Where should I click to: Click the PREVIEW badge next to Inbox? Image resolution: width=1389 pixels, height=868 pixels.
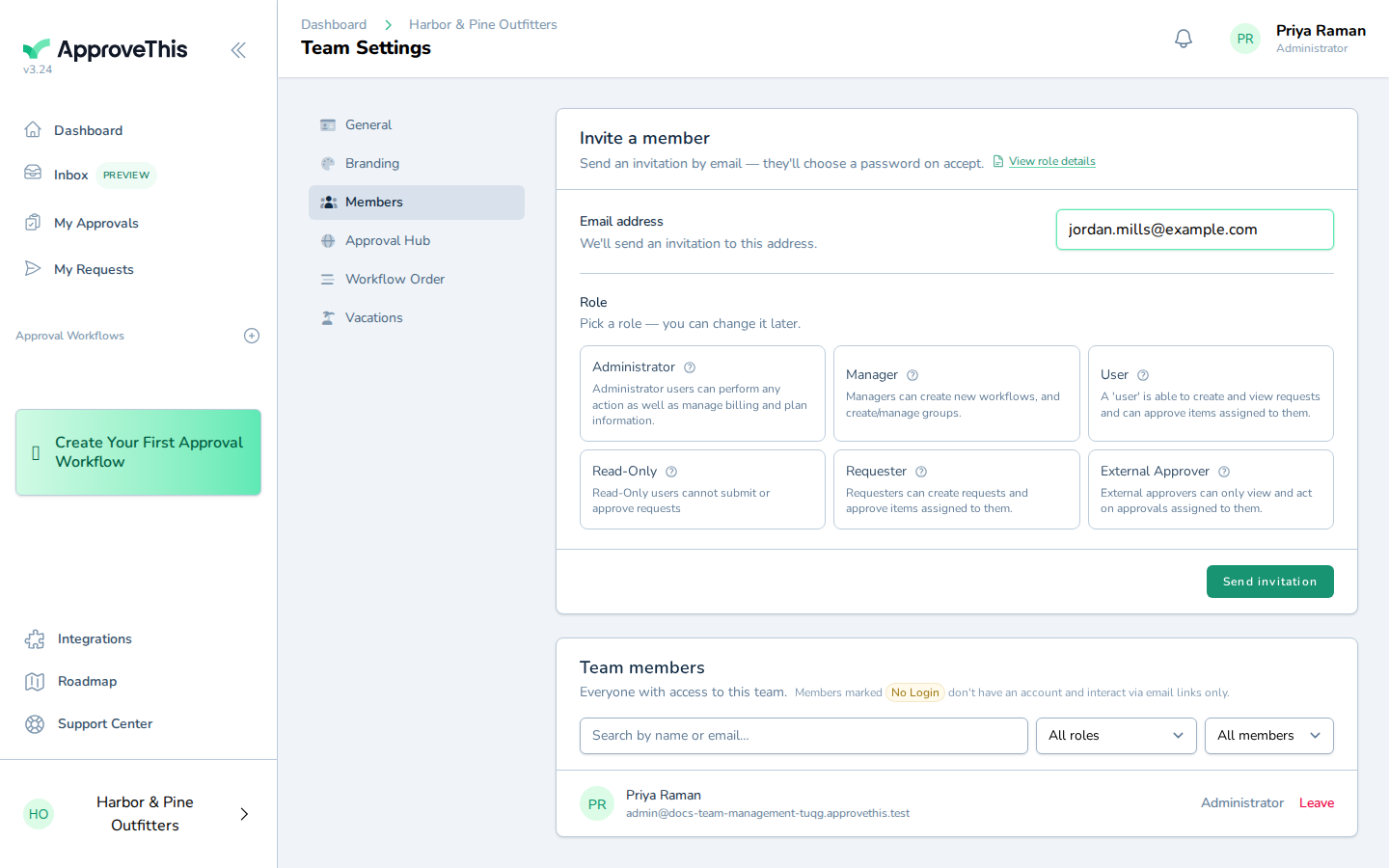126,175
